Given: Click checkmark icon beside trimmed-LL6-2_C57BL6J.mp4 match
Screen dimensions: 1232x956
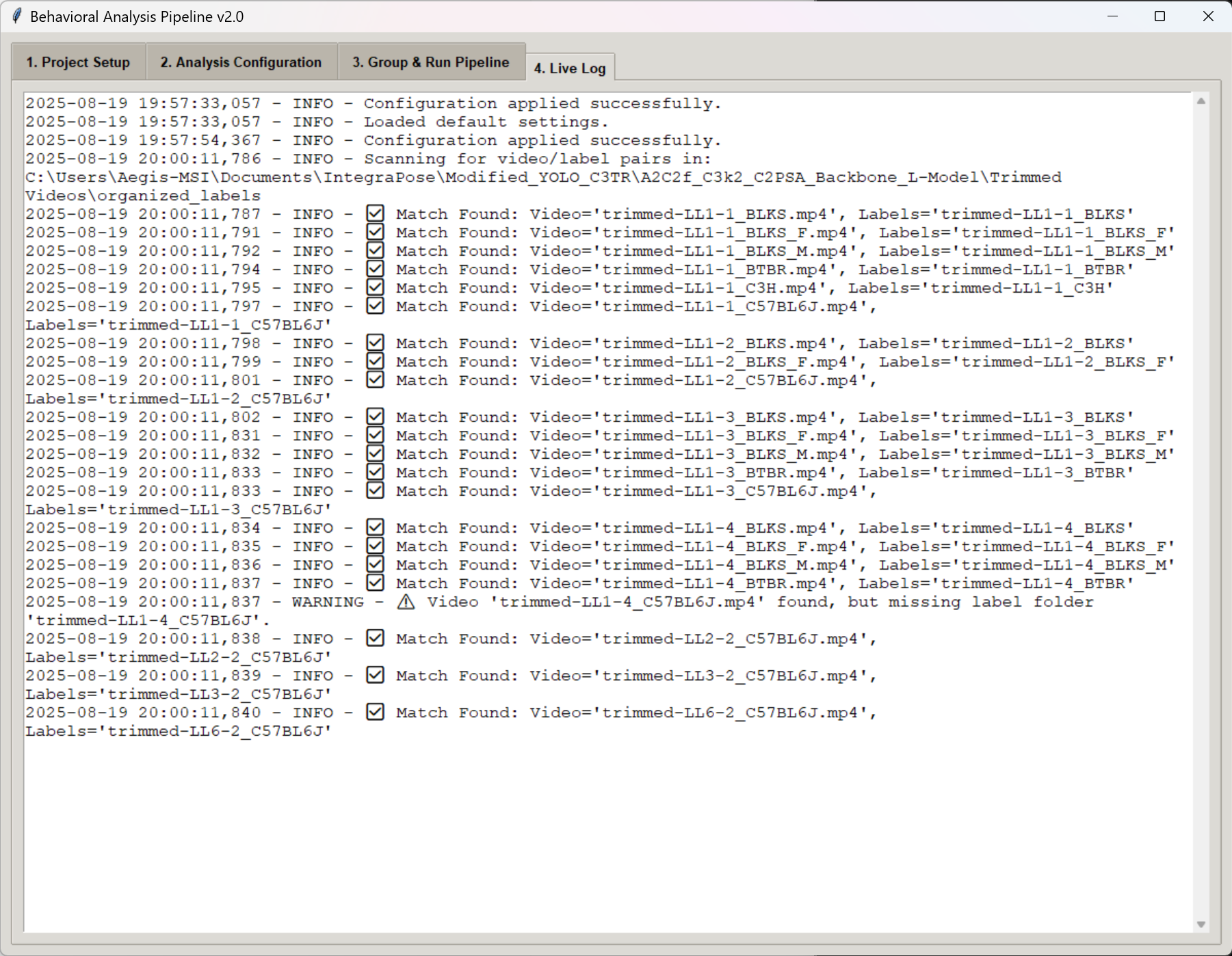Looking at the screenshot, I should (375, 713).
